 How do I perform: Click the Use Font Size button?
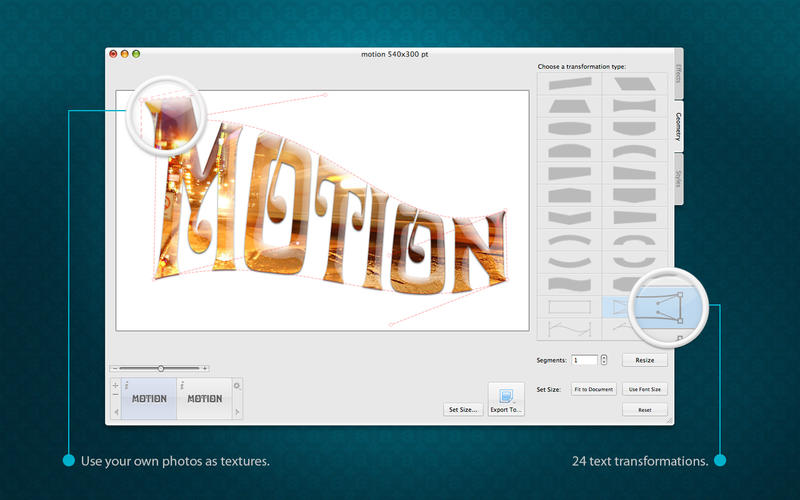click(645, 389)
